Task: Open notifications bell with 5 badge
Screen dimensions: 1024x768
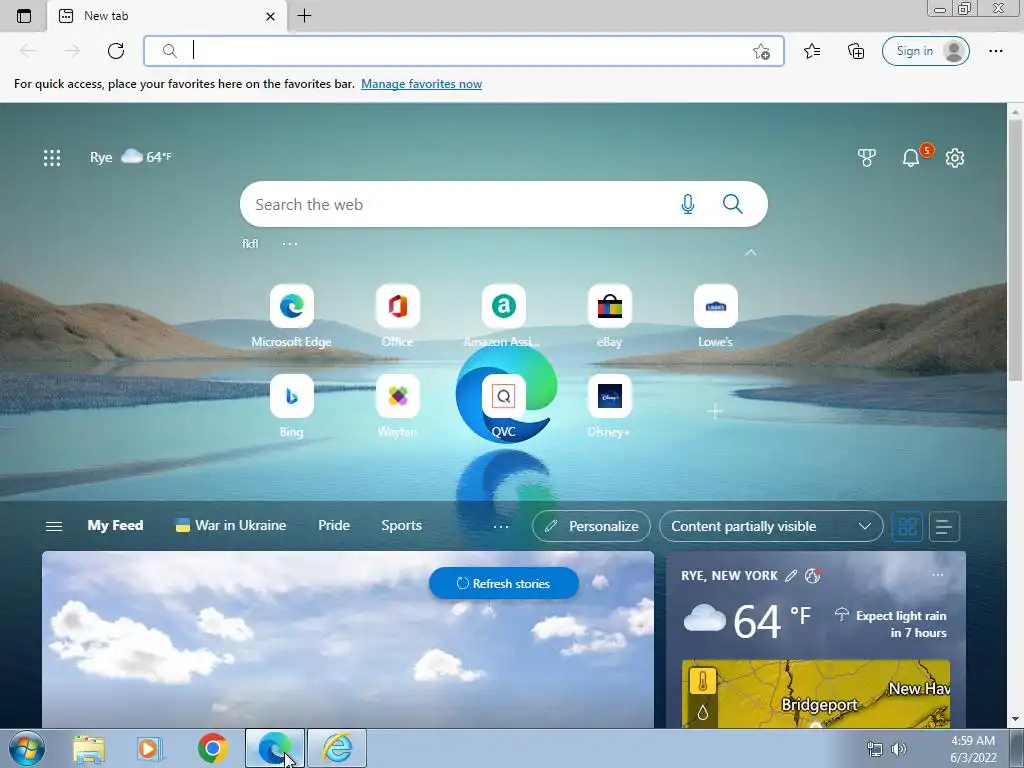Action: pyautogui.click(x=911, y=157)
